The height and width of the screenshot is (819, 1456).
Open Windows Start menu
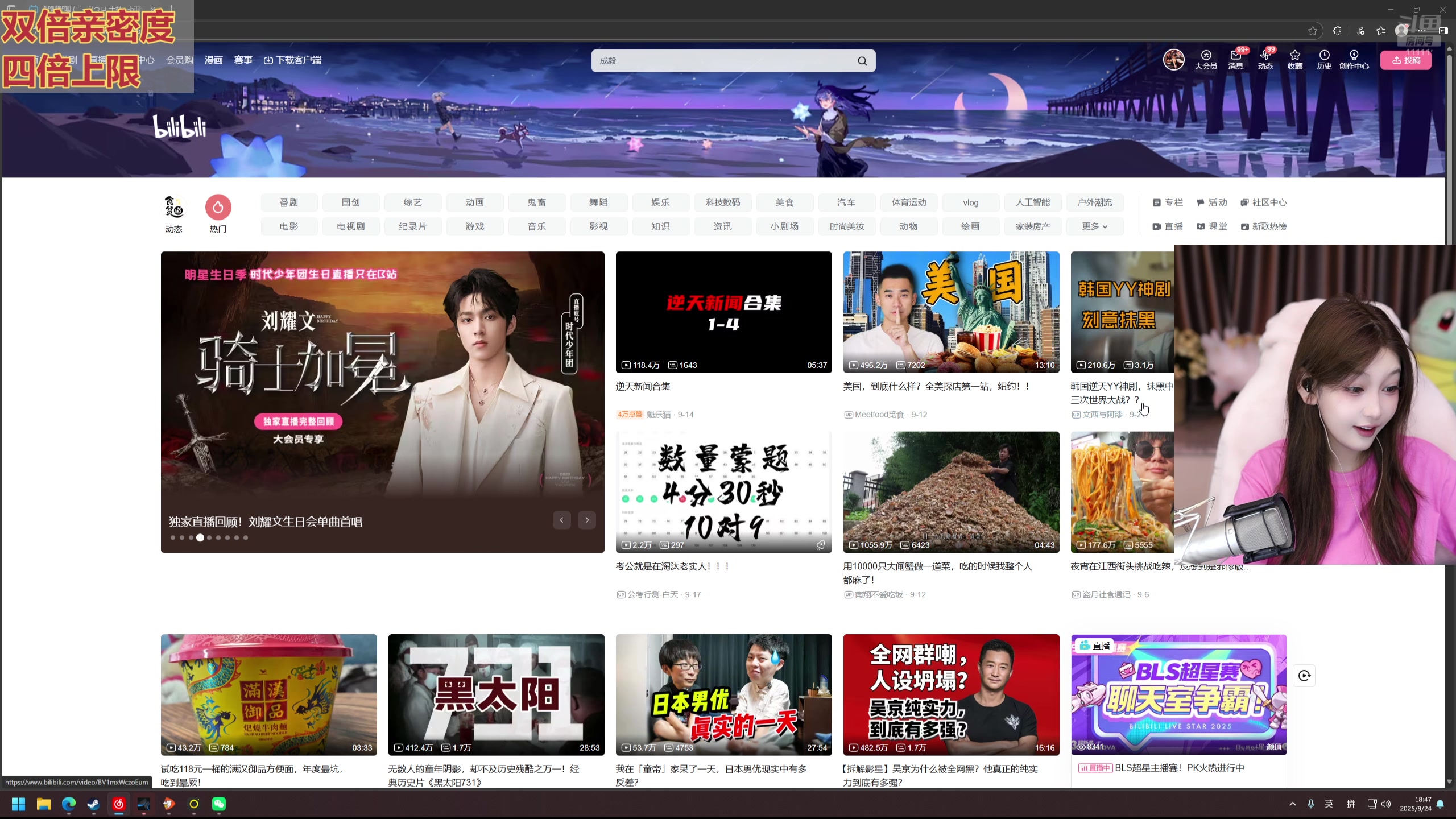point(18,804)
